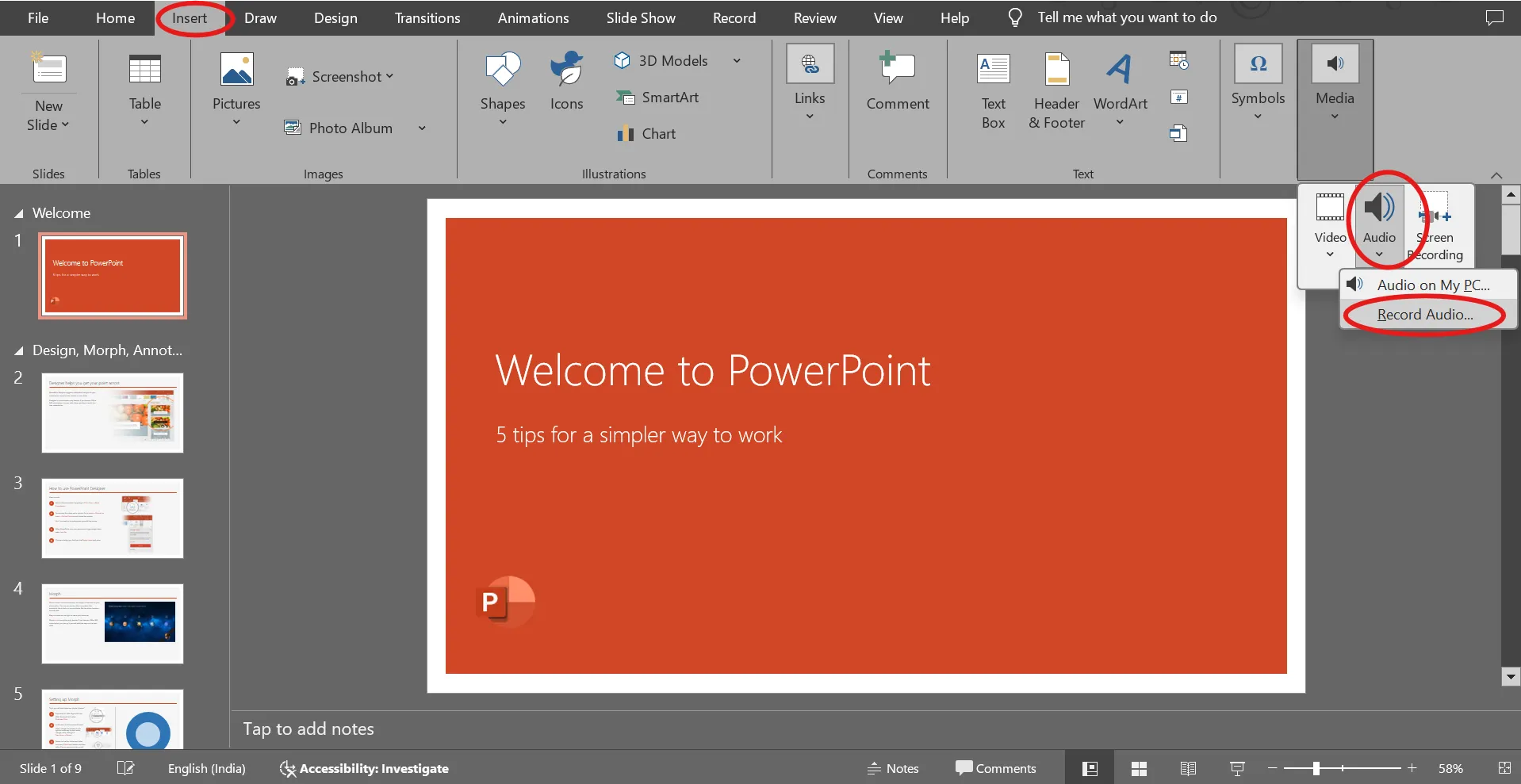Collapse the Welcome section
Viewport: 1521px width, 784px height.
coord(18,214)
